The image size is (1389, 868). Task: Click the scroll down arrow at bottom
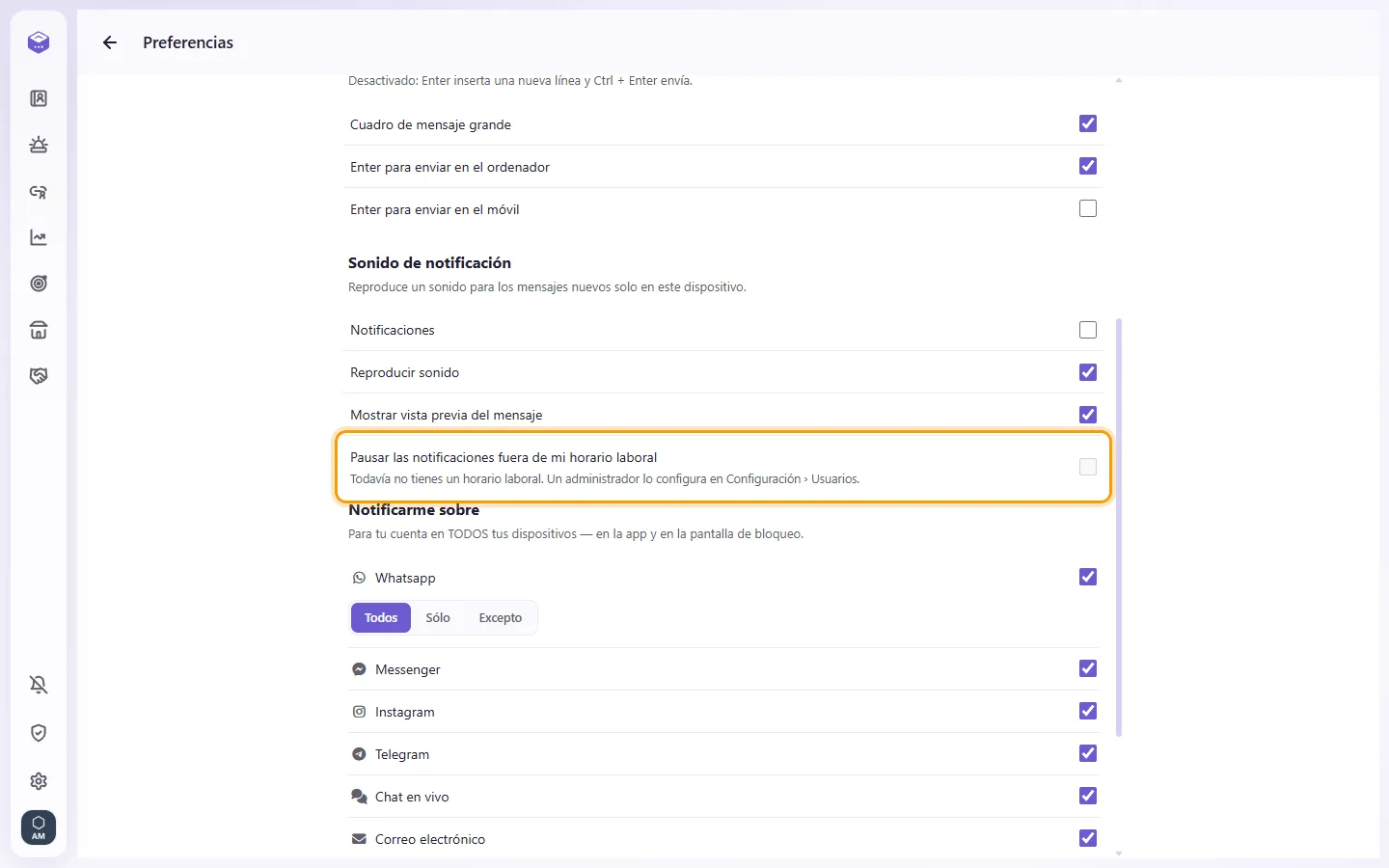[1119, 854]
